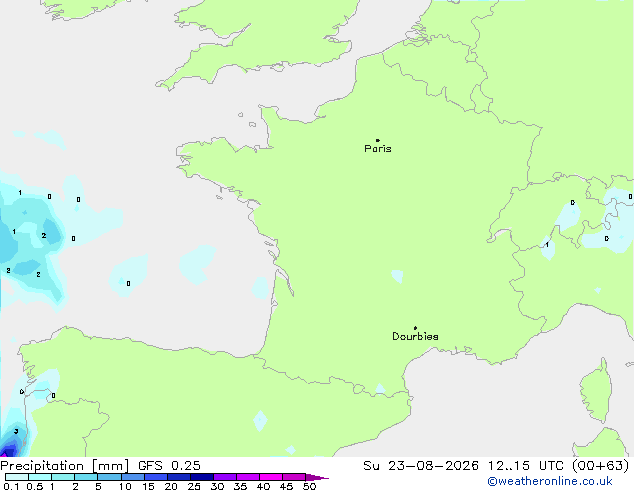This screenshot has height=490, width=634.
Task: Select the Paris marker dot on map
Action: click(378, 140)
